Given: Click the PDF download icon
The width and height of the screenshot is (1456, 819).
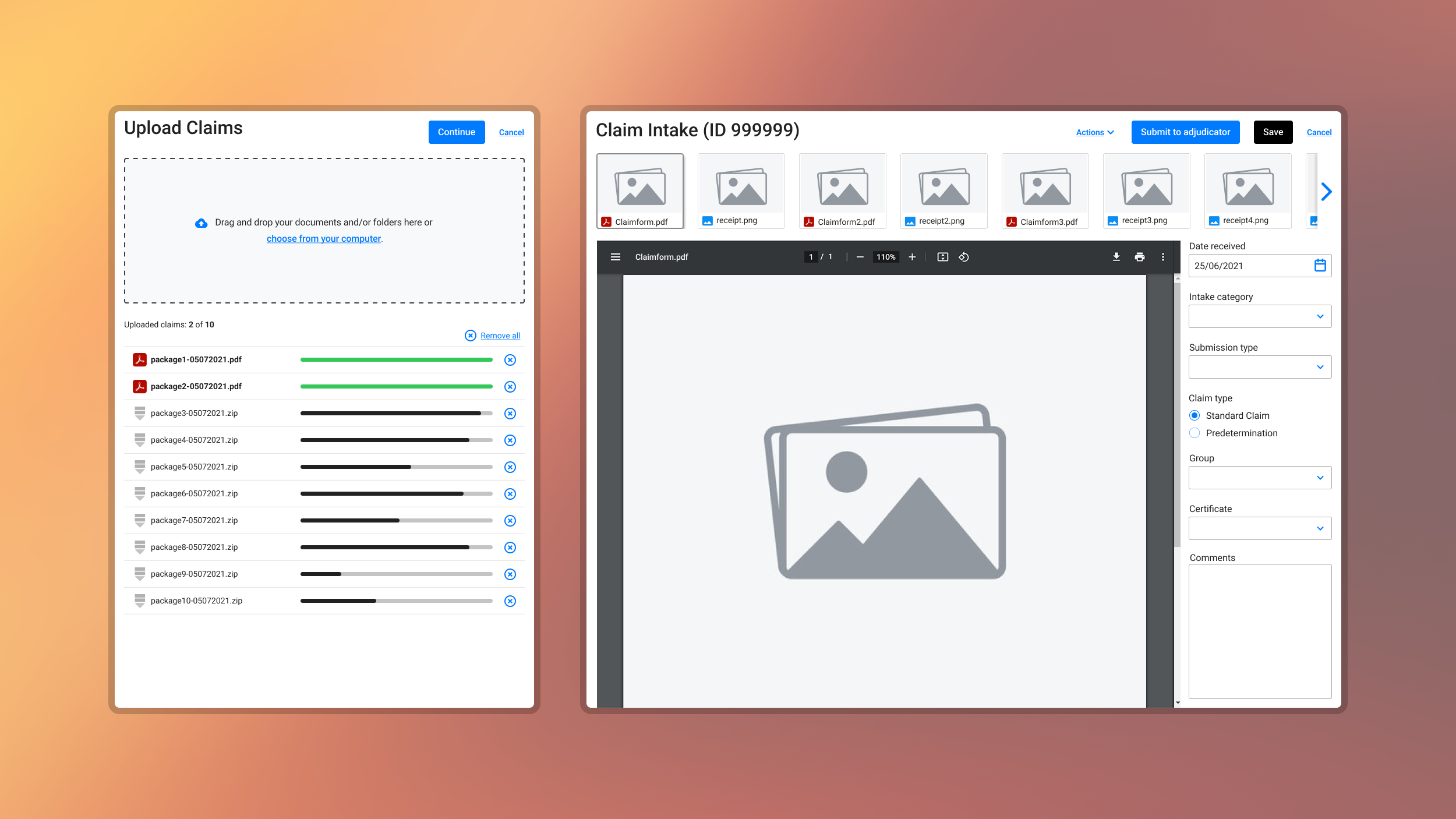Looking at the screenshot, I should (x=1116, y=257).
